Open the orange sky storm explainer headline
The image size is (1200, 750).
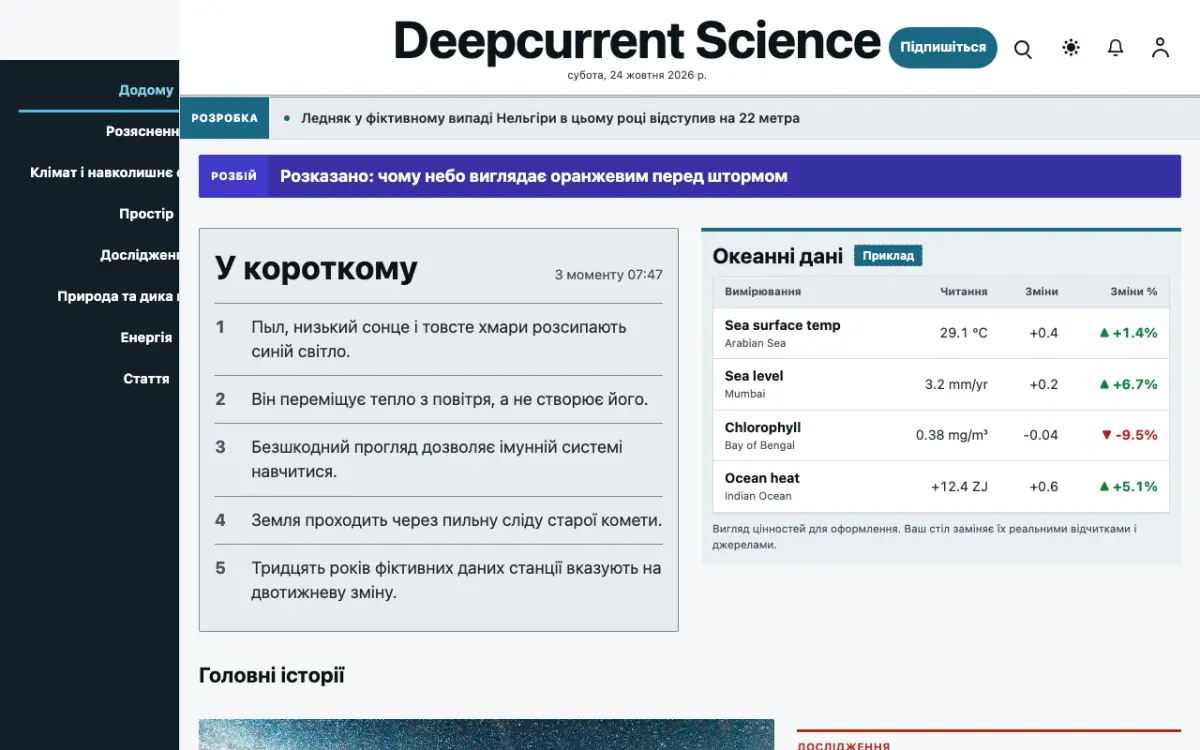tap(533, 176)
